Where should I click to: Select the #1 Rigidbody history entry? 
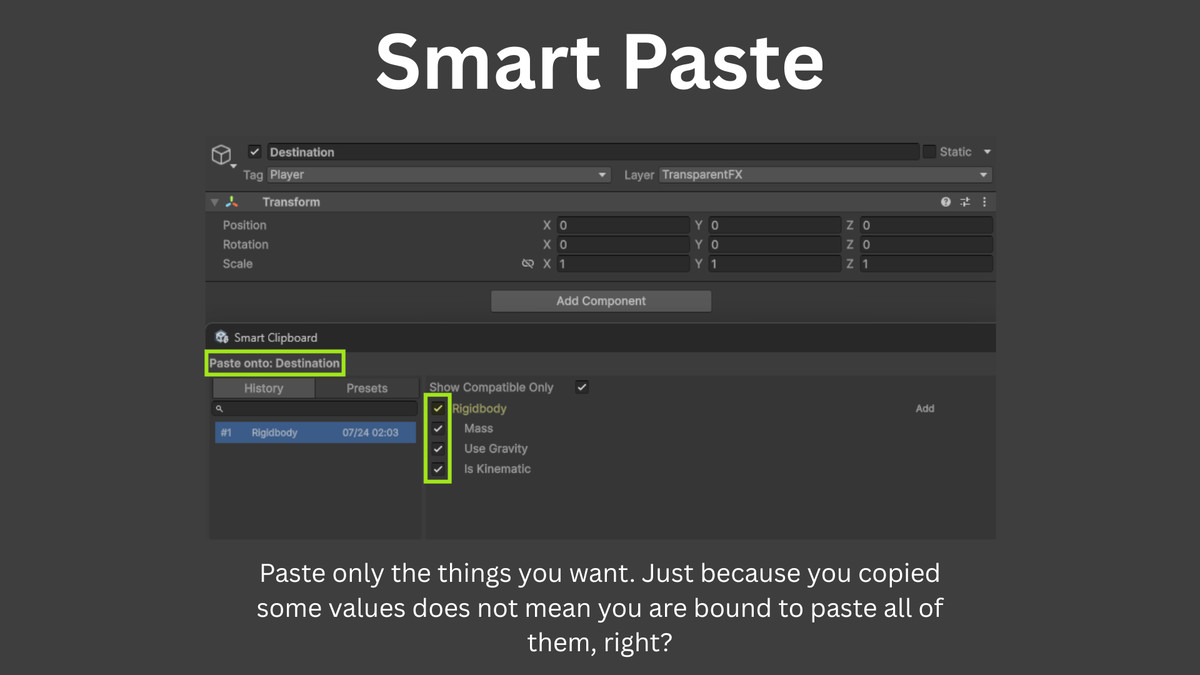(315, 432)
